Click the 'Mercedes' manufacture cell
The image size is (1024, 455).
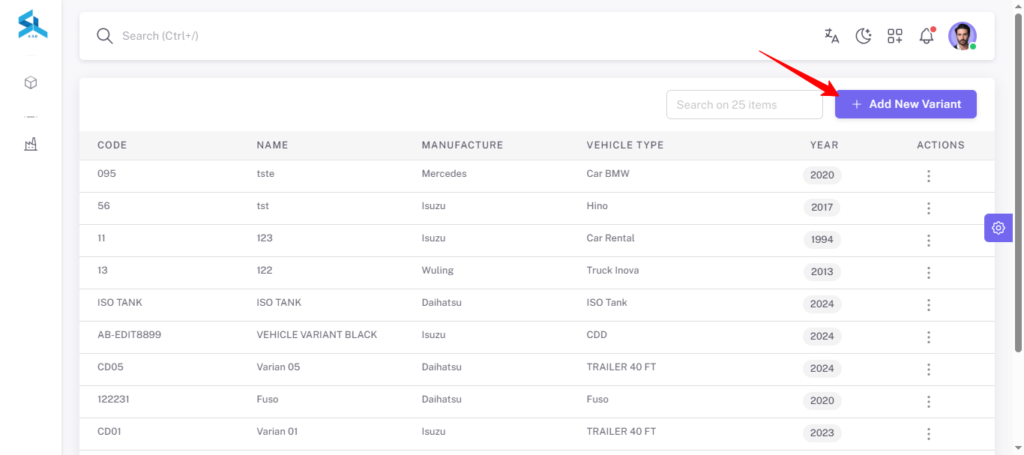444,174
